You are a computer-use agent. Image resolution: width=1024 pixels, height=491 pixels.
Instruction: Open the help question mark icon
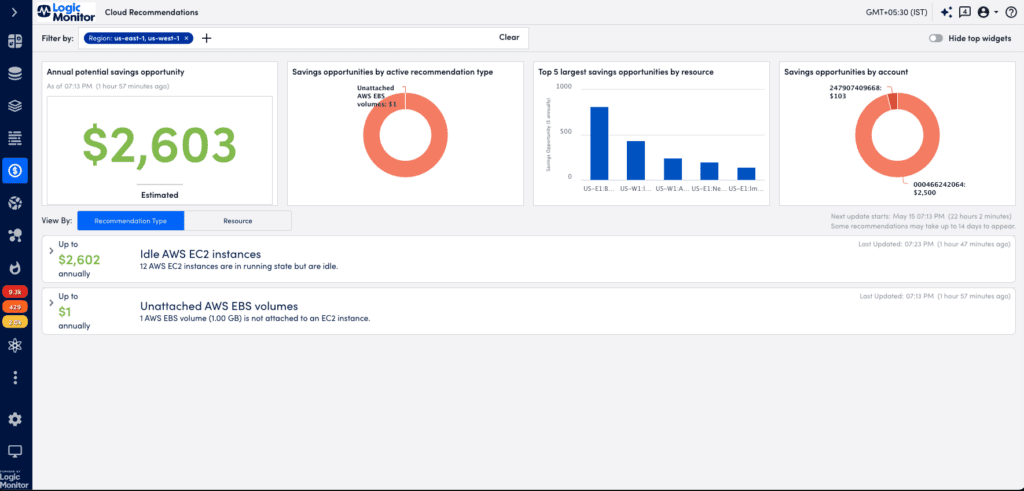pyautogui.click(x=1010, y=12)
